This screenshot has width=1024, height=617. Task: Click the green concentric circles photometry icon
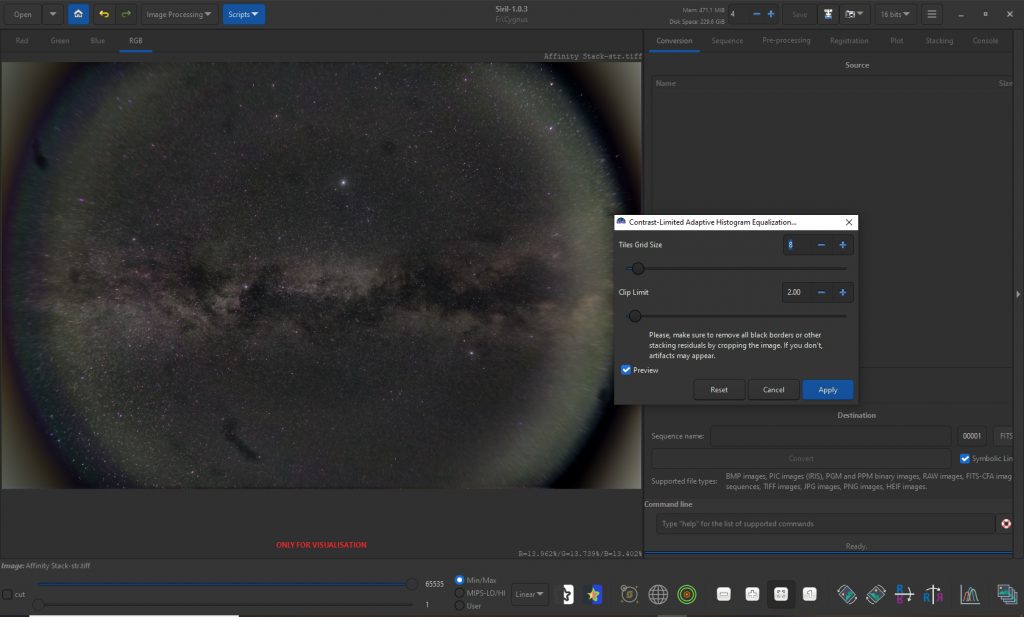click(x=686, y=594)
